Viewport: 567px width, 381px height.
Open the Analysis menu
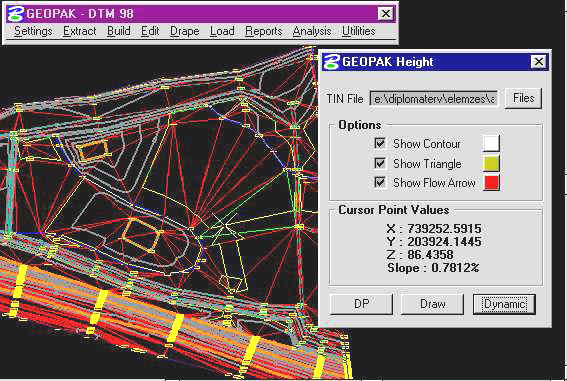click(x=312, y=31)
